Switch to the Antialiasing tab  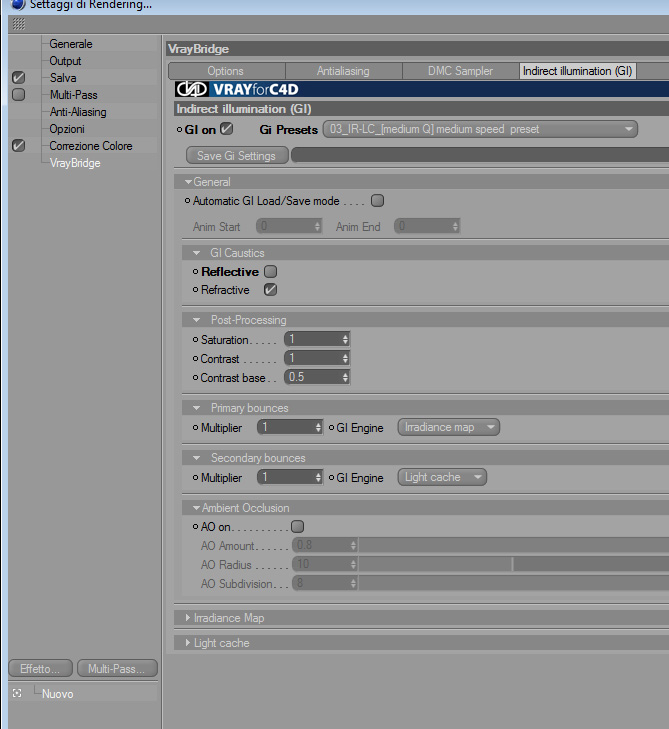pos(344,71)
